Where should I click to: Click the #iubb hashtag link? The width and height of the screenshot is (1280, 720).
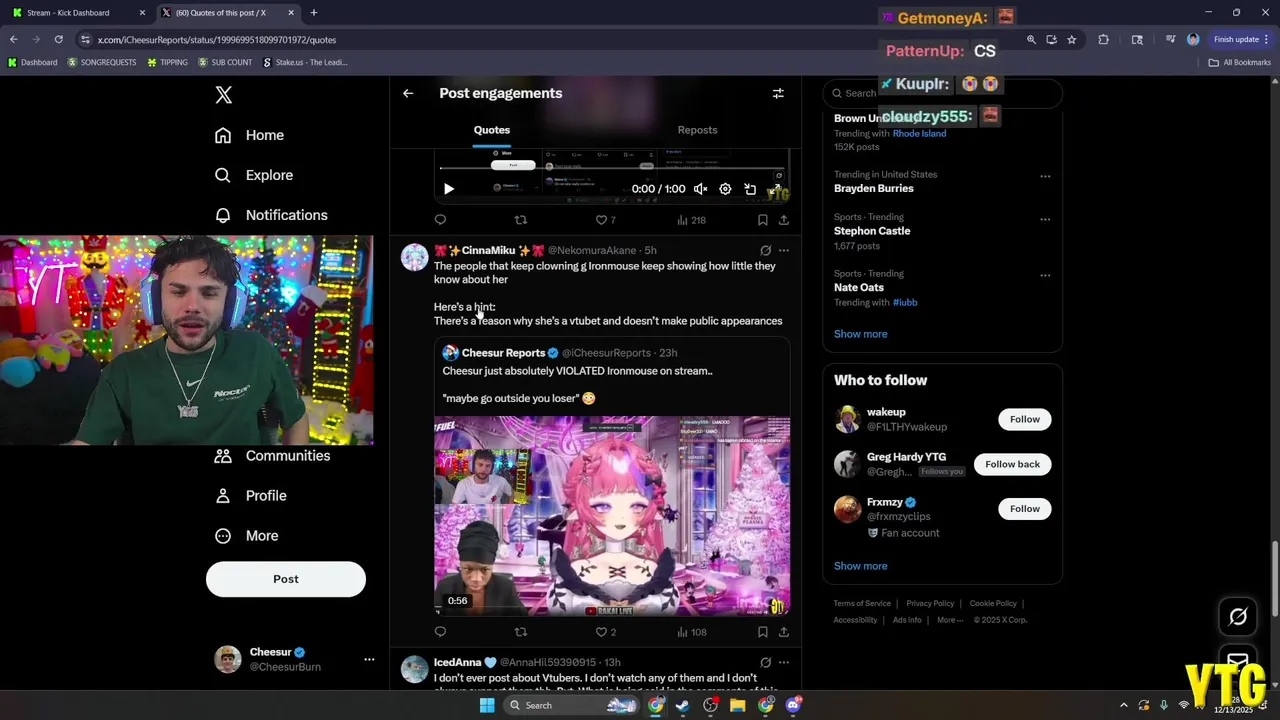click(905, 302)
